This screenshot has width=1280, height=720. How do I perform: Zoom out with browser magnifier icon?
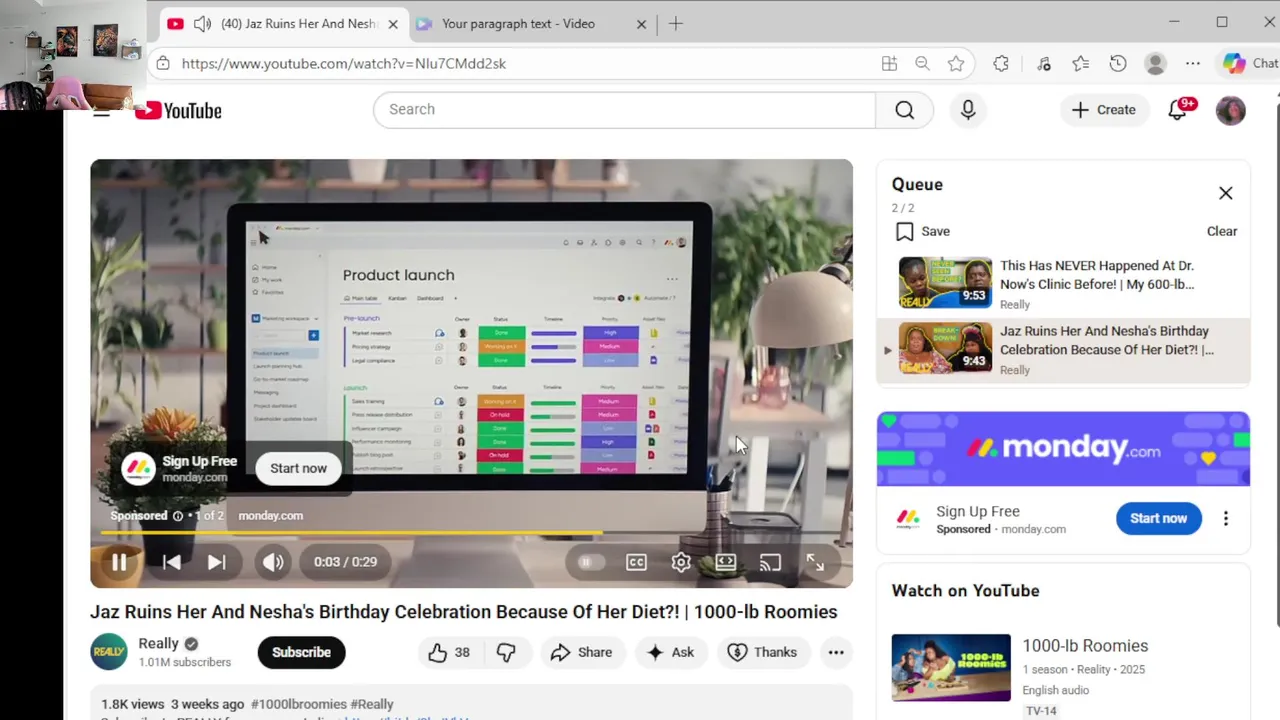(922, 64)
